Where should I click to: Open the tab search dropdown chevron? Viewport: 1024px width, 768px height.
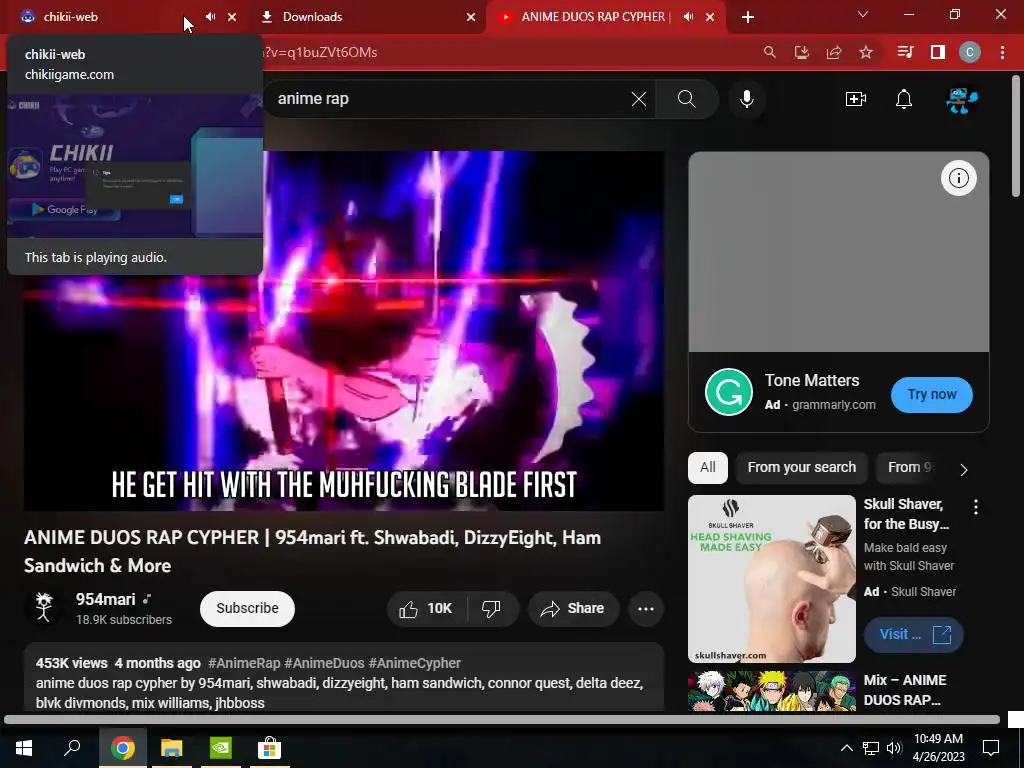[x=863, y=14]
